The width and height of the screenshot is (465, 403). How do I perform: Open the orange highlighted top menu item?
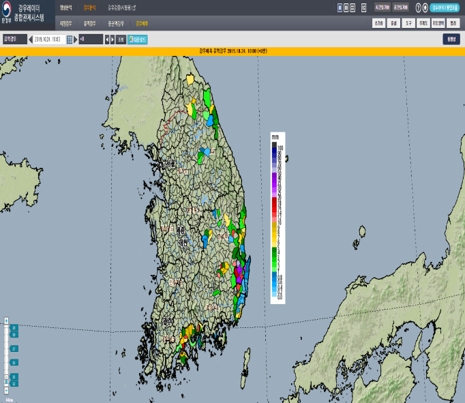[x=89, y=8]
